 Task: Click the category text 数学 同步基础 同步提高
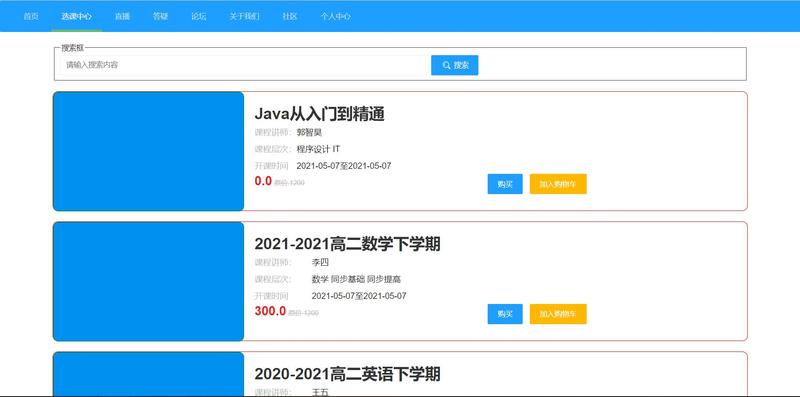(x=356, y=280)
